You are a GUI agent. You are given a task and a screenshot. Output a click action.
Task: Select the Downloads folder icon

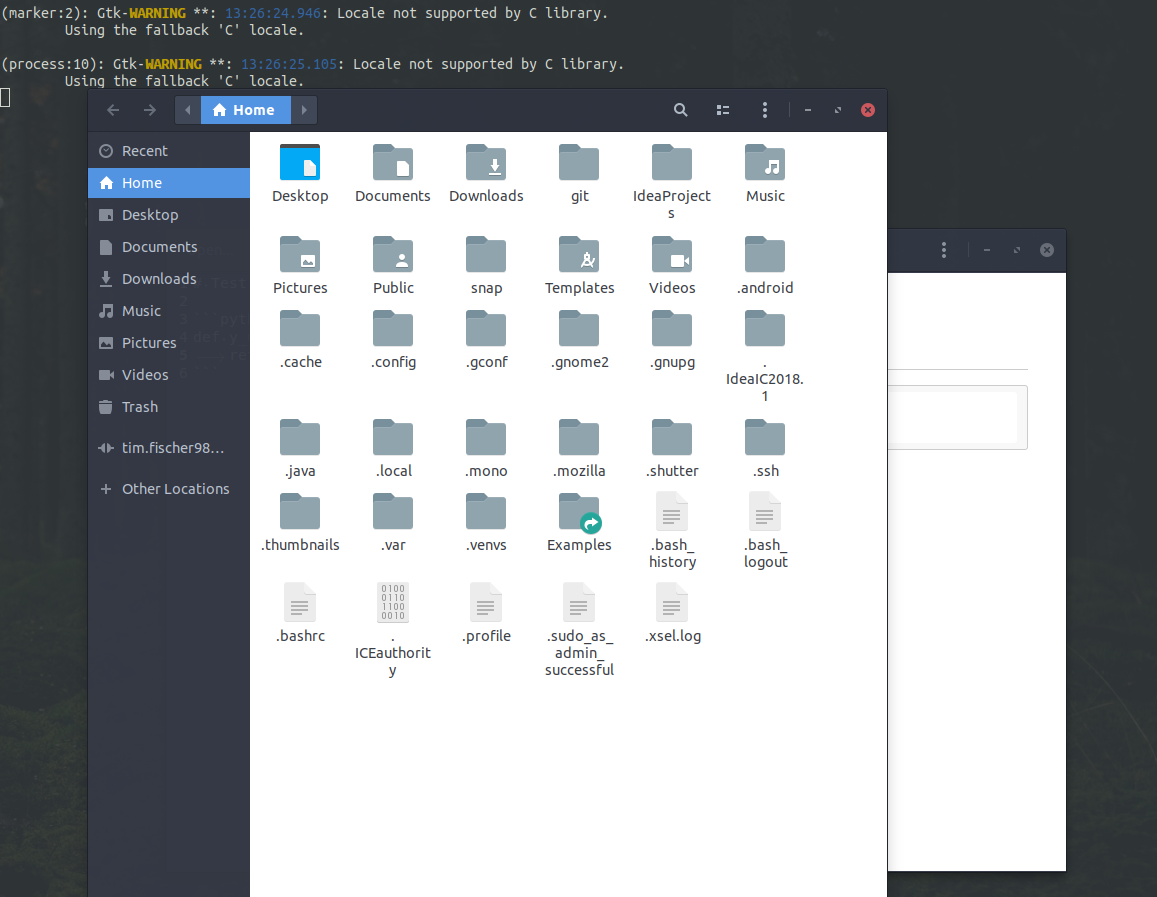coord(486,163)
